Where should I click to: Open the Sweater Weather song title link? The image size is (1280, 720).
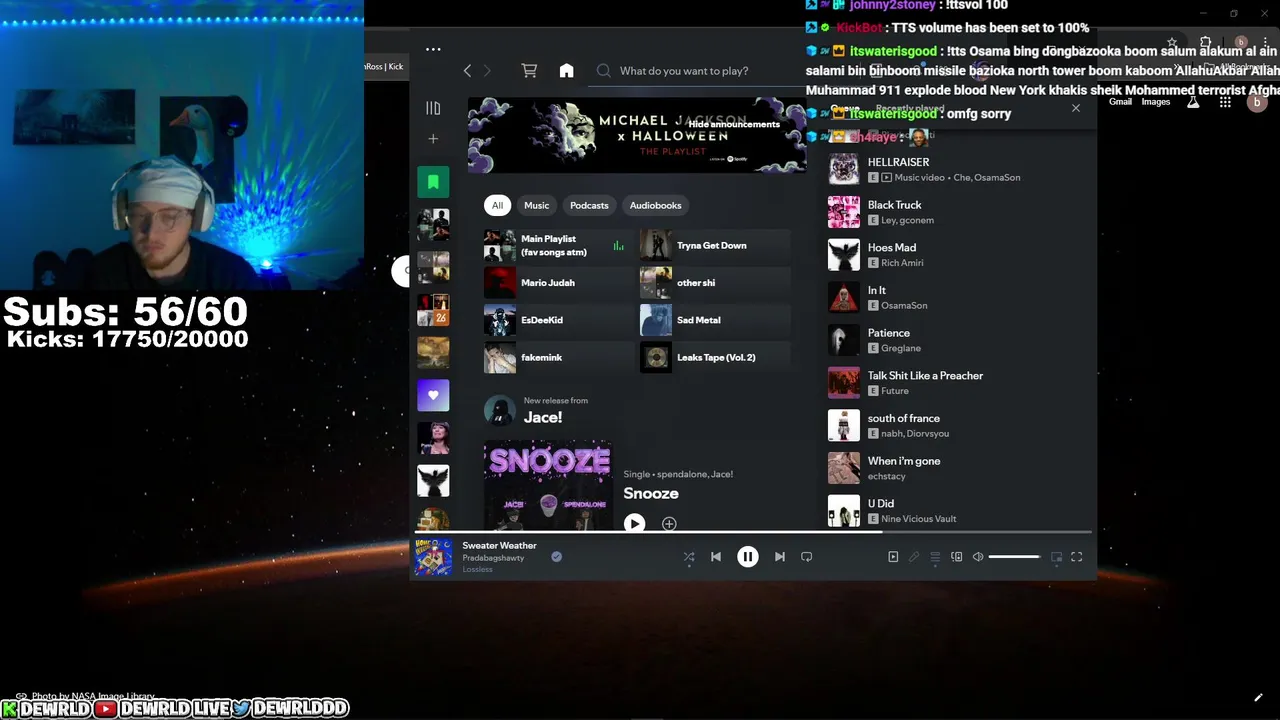coord(499,545)
